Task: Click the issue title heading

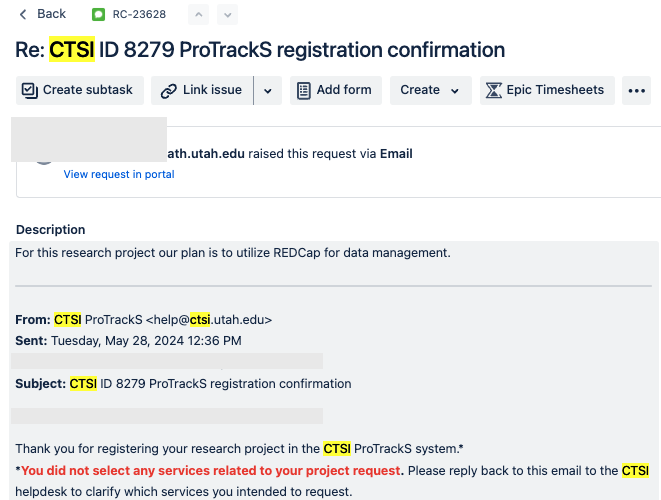Action: coord(260,50)
